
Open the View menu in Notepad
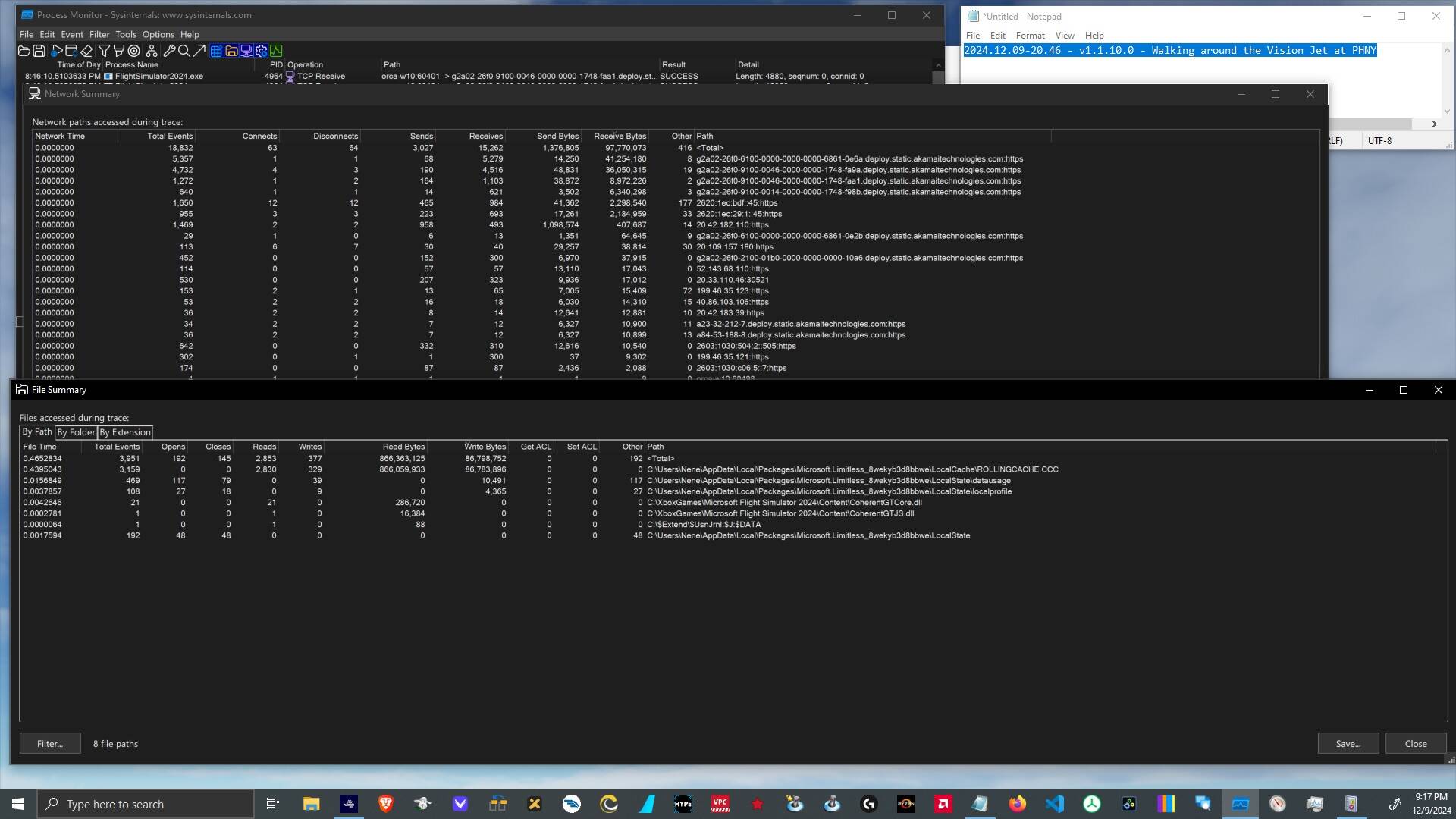click(x=1065, y=36)
